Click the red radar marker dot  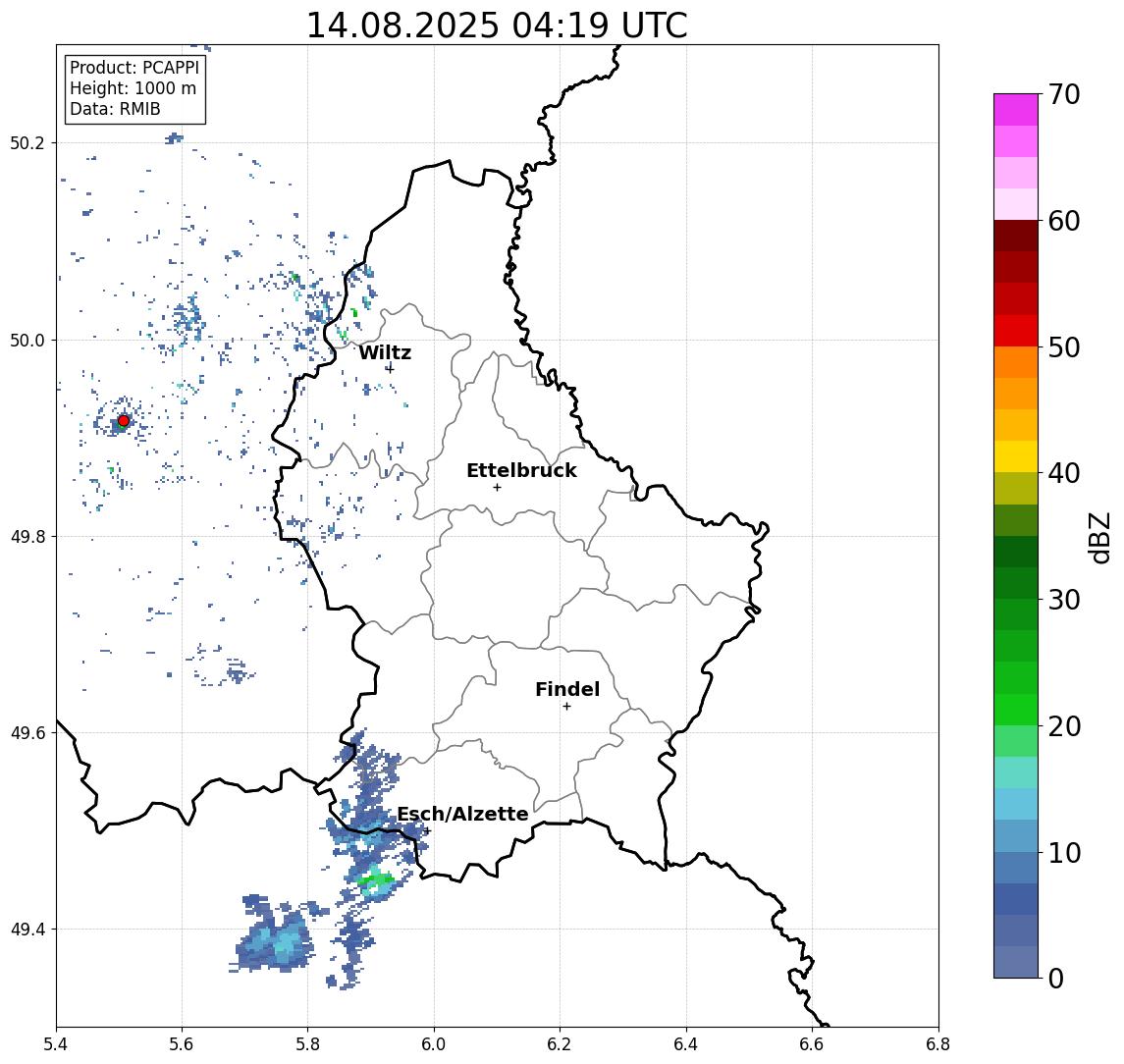(124, 421)
